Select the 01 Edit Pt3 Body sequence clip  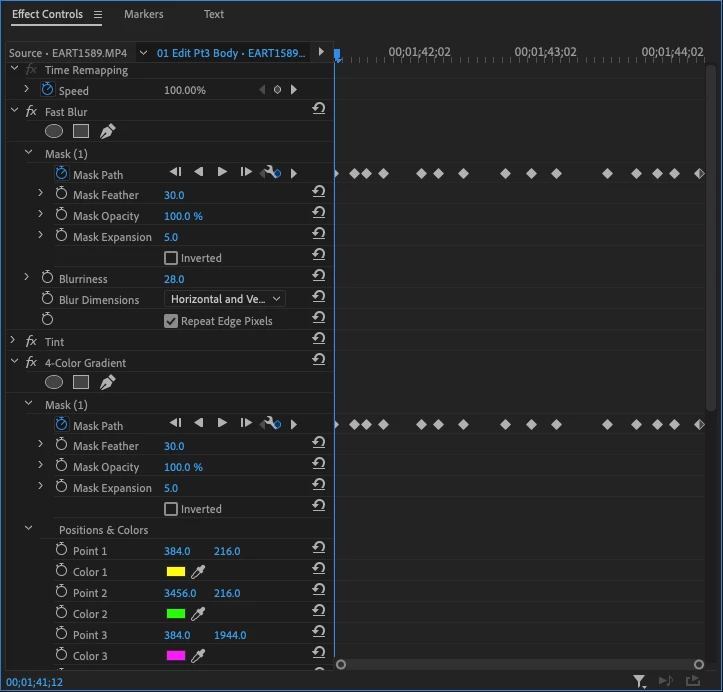pyautogui.click(x=231, y=53)
